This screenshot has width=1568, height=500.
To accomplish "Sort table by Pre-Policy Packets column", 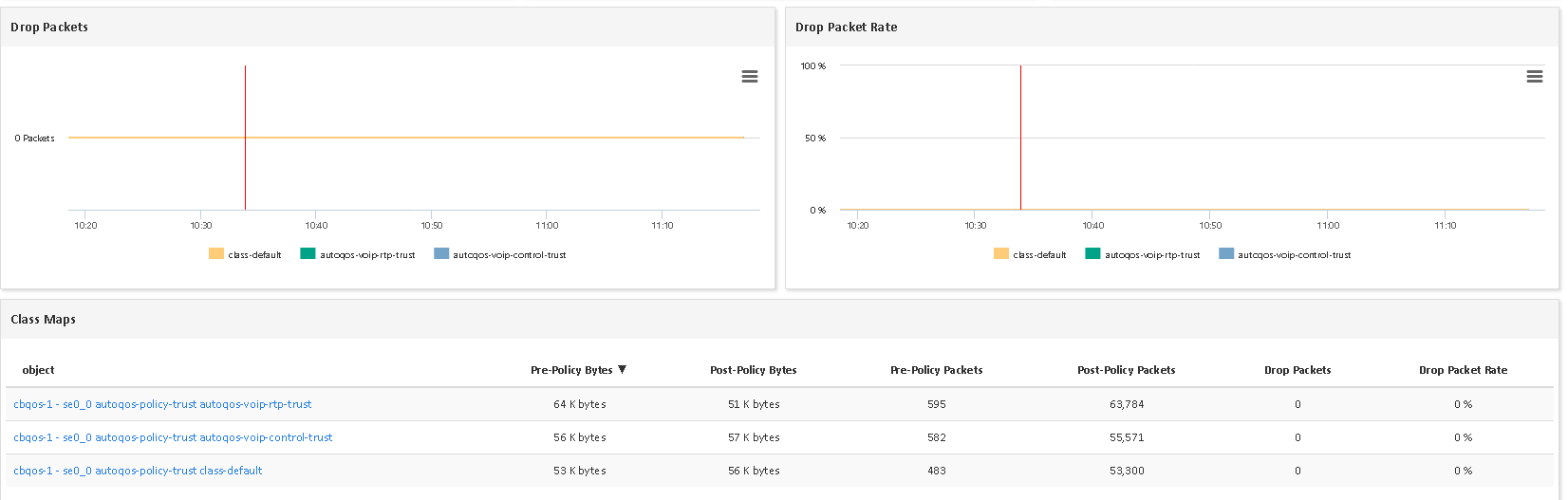I will coord(936,370).
